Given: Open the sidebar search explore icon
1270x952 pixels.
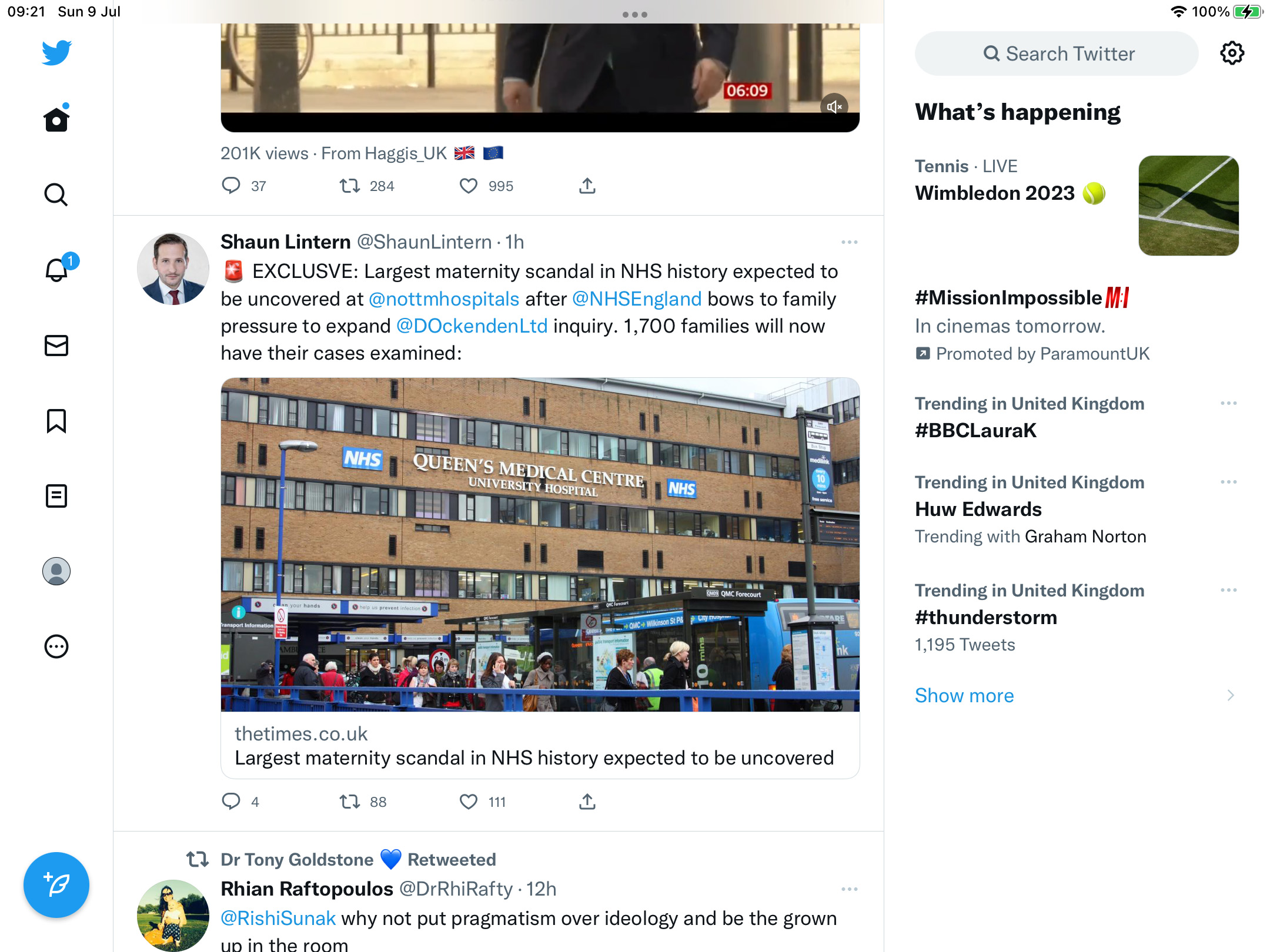Looking at the screenshot, I should click(x=56, y=195).
